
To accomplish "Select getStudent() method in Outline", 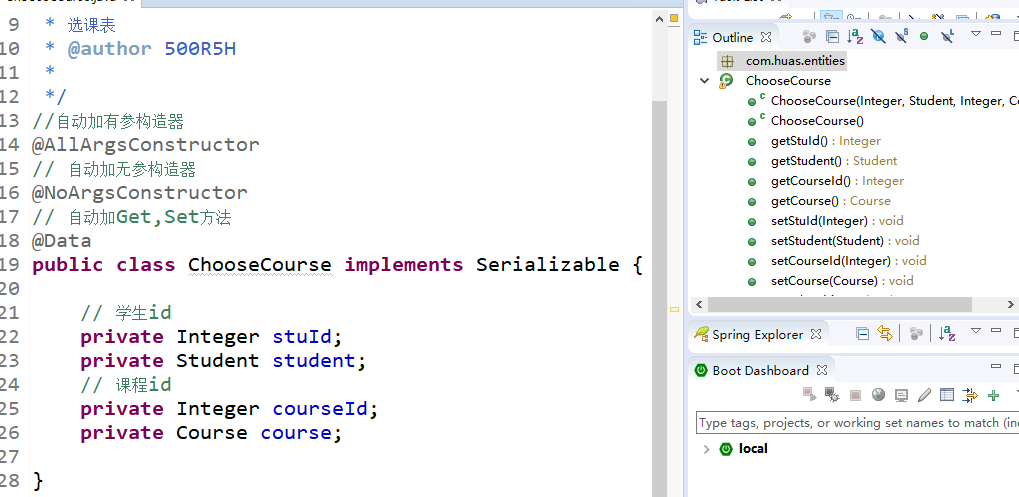I will 834,161.
